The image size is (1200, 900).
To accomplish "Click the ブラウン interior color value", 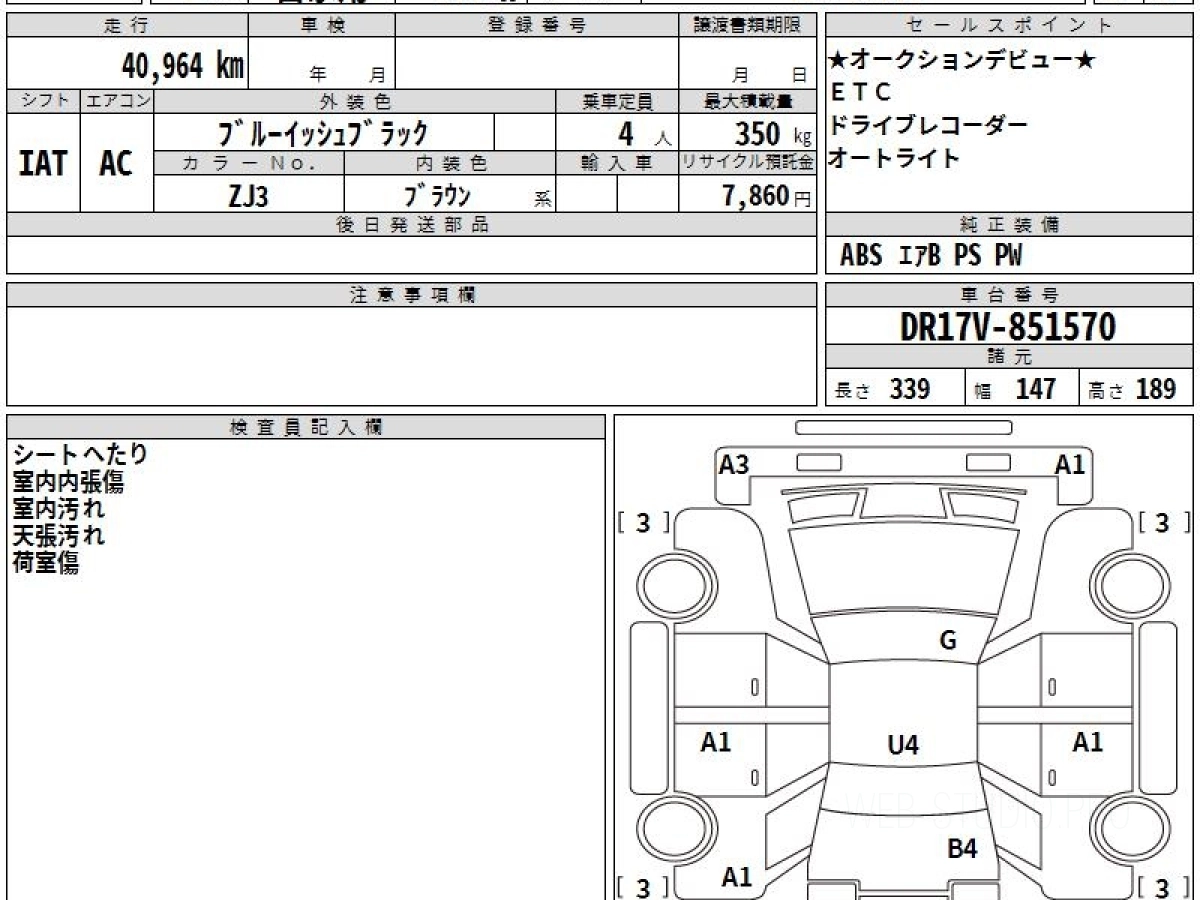I will [x=437, y=196].
